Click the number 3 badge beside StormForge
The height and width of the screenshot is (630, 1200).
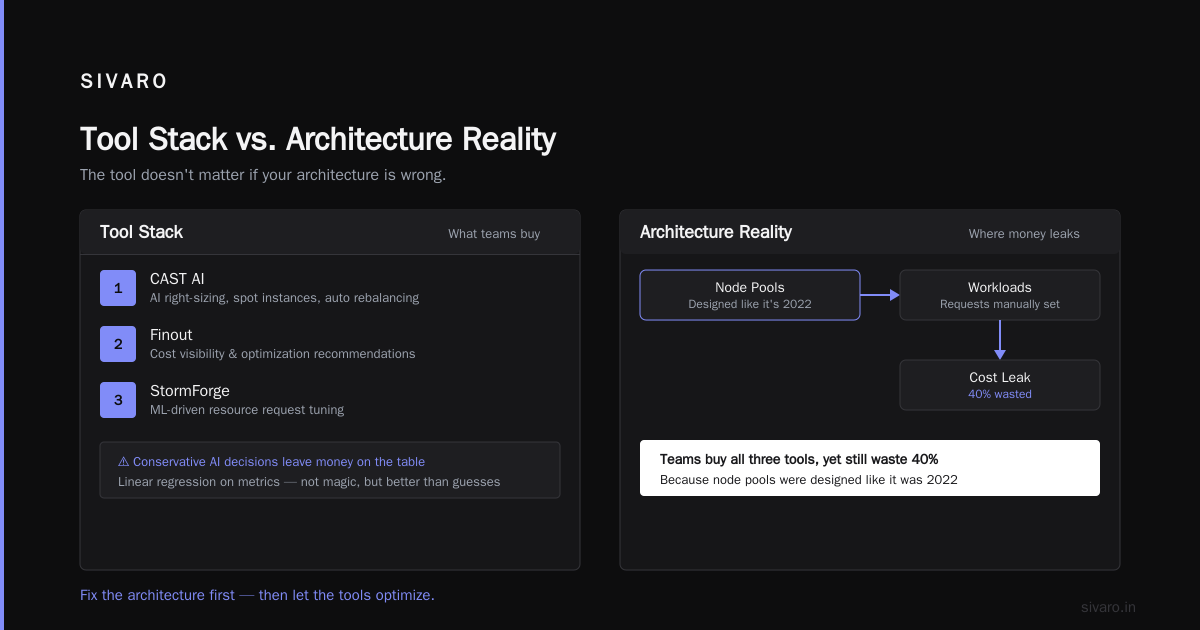118,400
